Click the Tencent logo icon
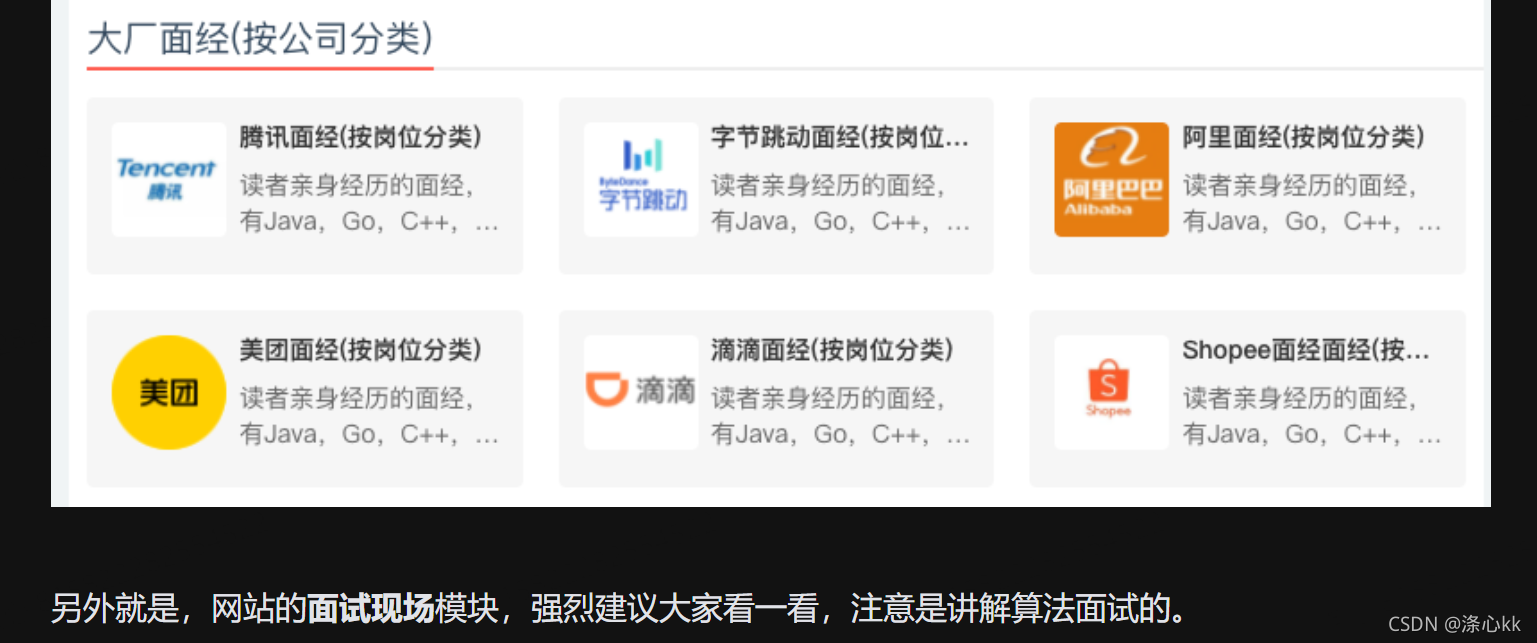Viewport: 1537px width, 643px height. [x=169, y=179]
